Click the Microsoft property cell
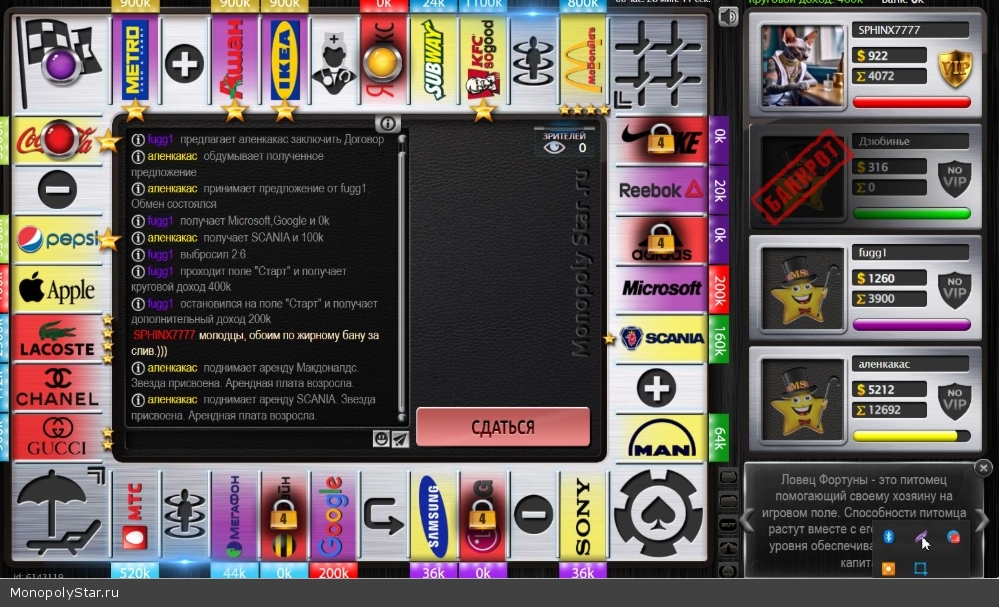Image resolution: width=999 pixels, height=607 pixels. point(661,289)
